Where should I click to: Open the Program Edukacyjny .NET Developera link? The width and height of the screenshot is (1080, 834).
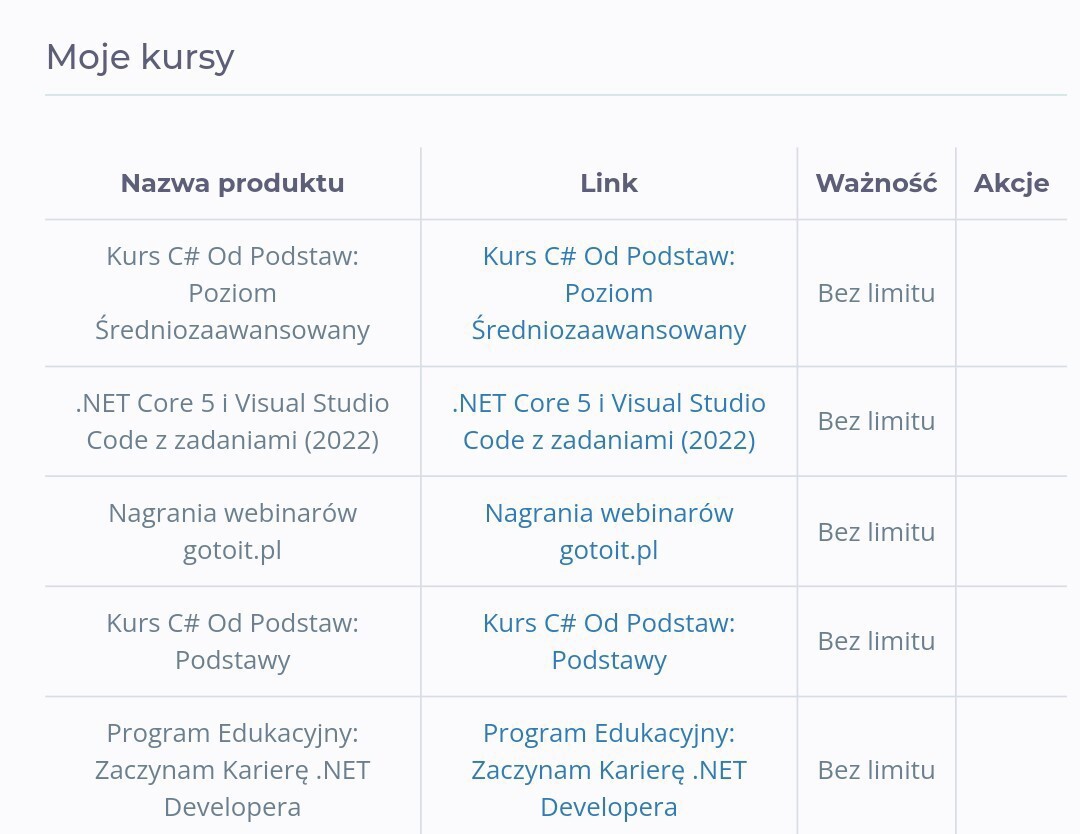tap(608, 770)
